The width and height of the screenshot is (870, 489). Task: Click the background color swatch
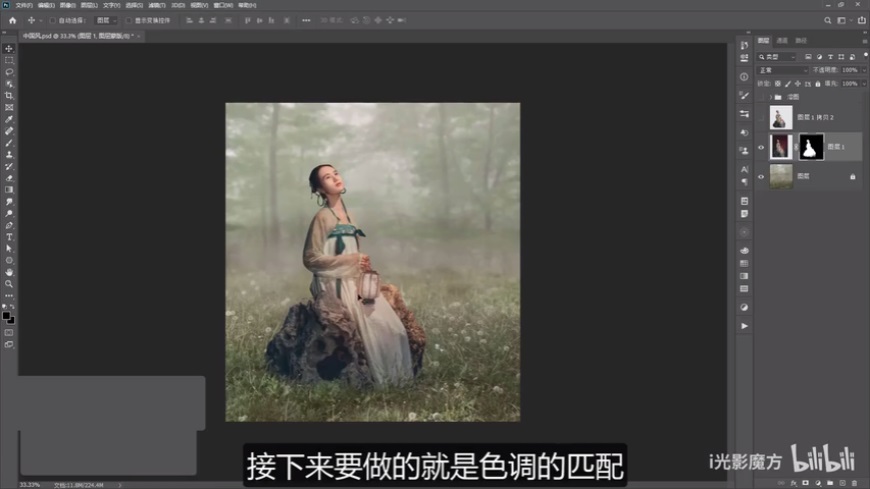point(12,321)
